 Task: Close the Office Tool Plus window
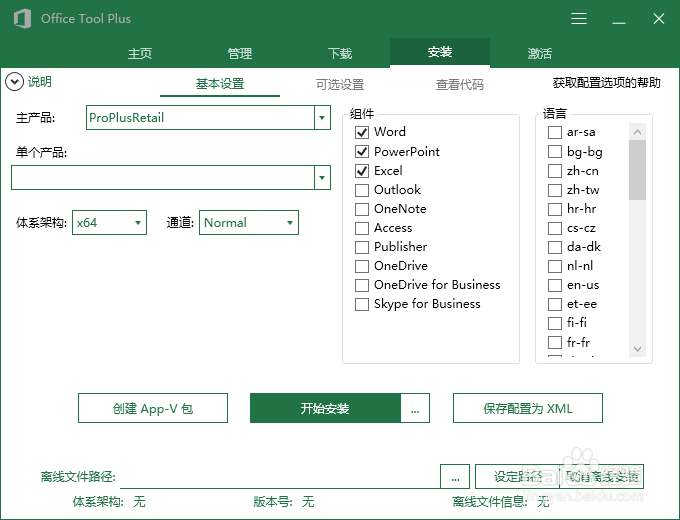click(659, 19)
